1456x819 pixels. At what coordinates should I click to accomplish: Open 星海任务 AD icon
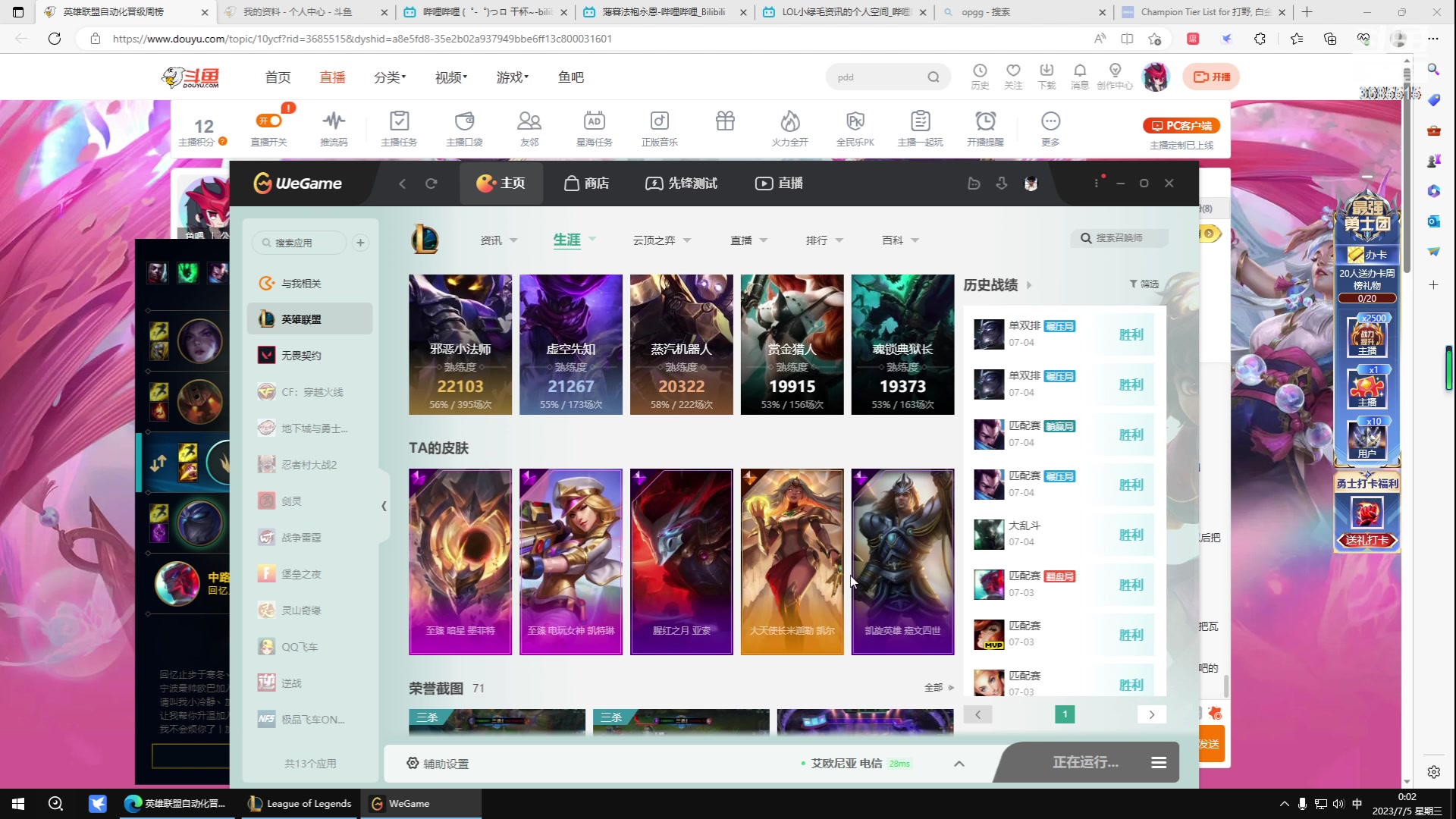click(594, 127)
